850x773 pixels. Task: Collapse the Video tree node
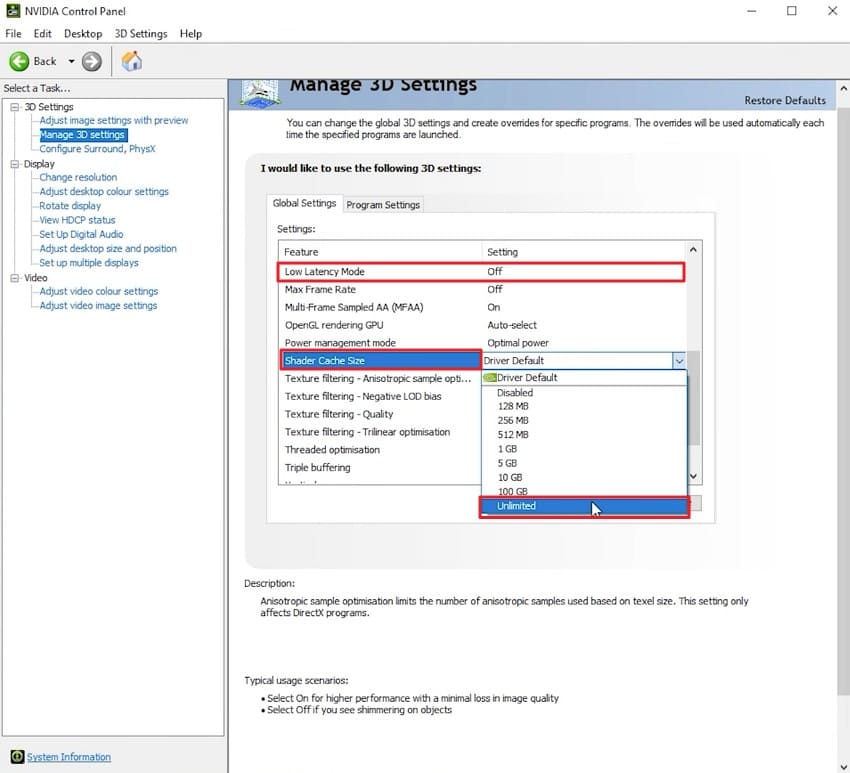[15, 278]
